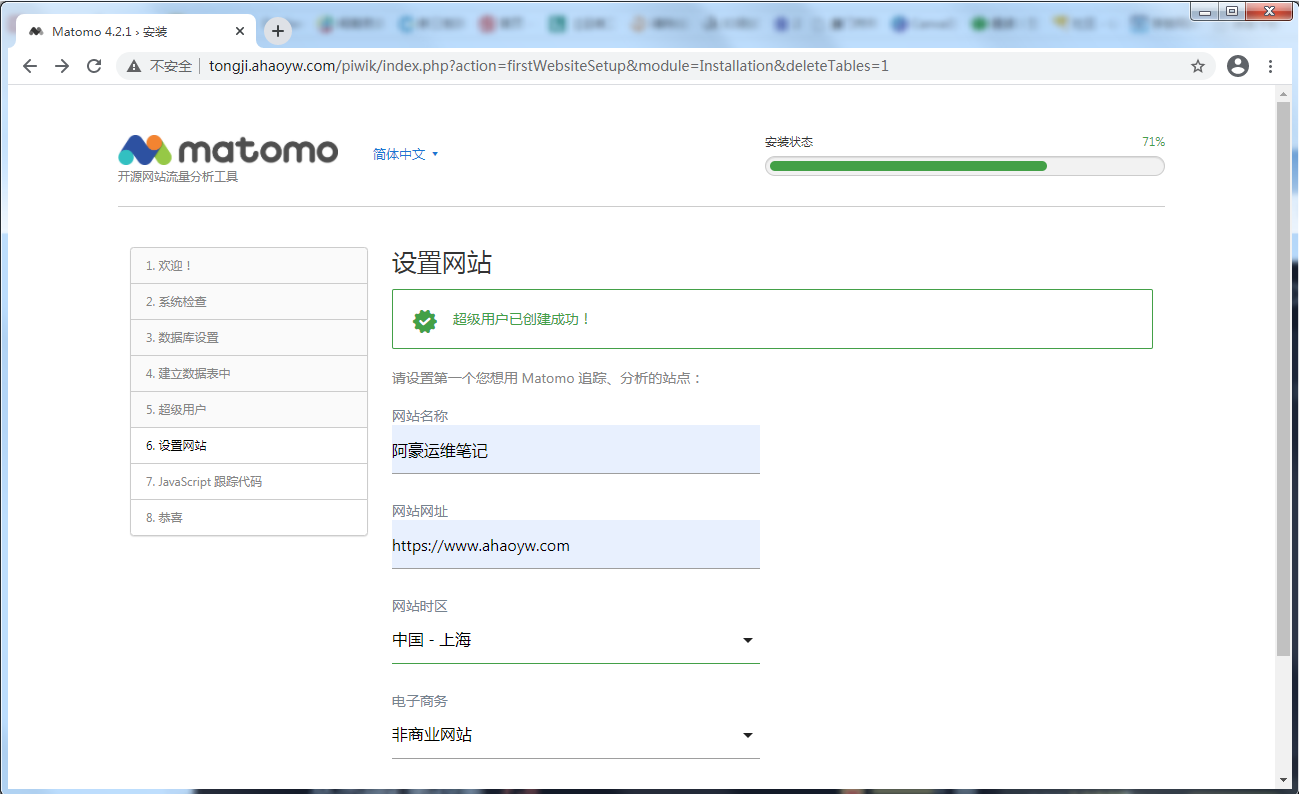
Task: Click the 安装状态 label
Action: [789, 142]
